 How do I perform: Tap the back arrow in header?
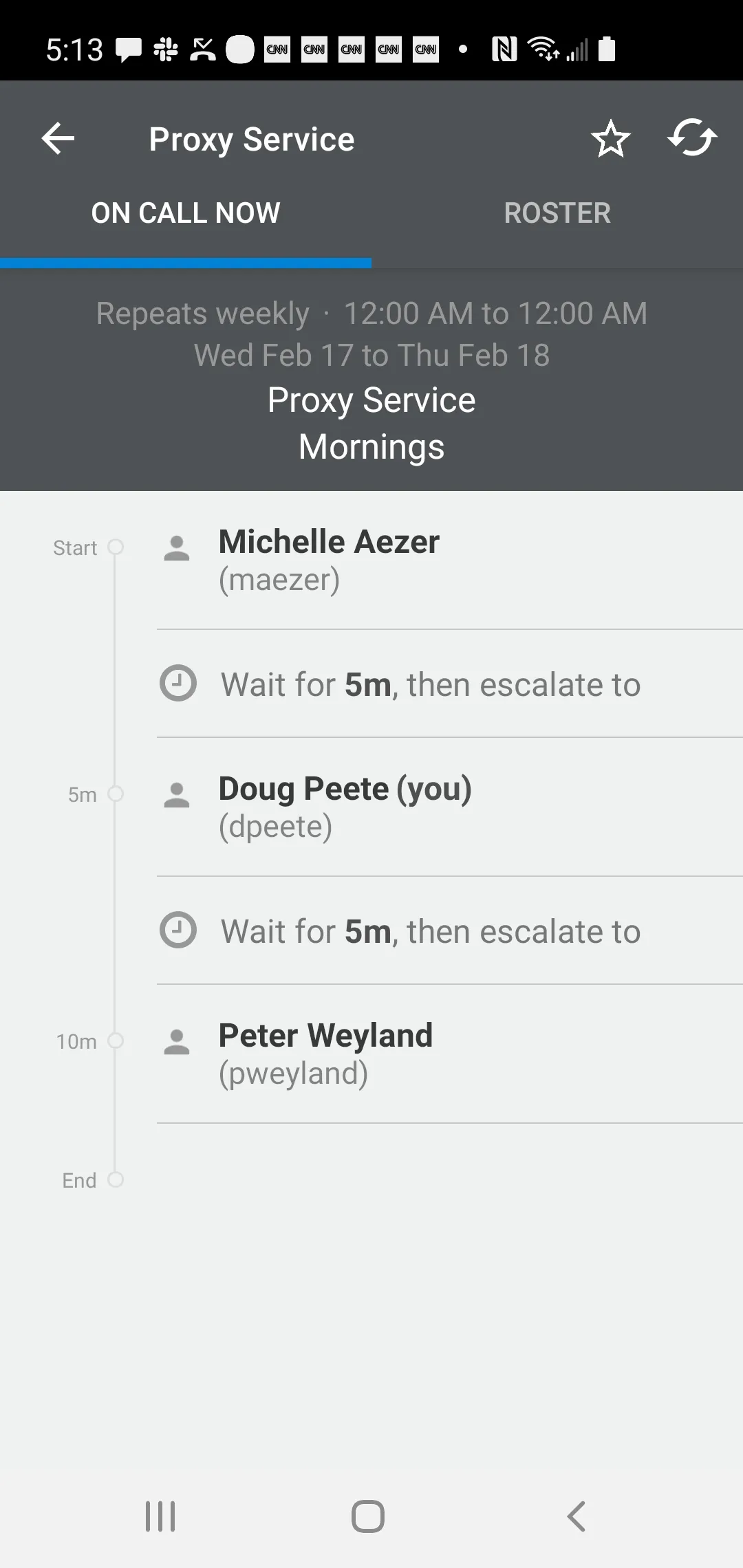click(x=58, y=139)
